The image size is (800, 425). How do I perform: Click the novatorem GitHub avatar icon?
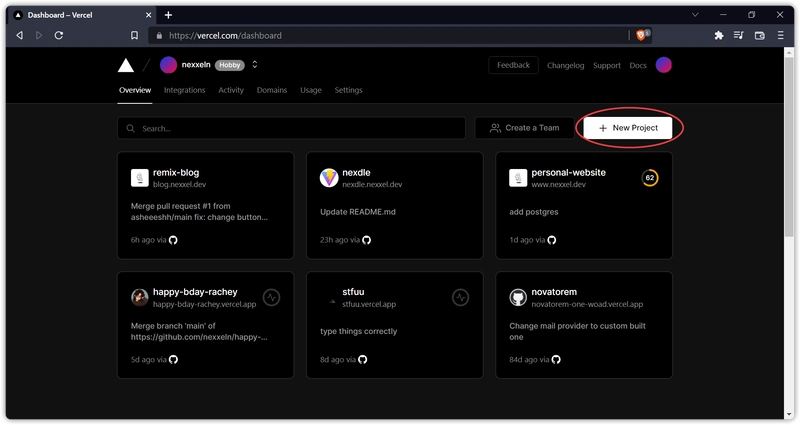518,297
